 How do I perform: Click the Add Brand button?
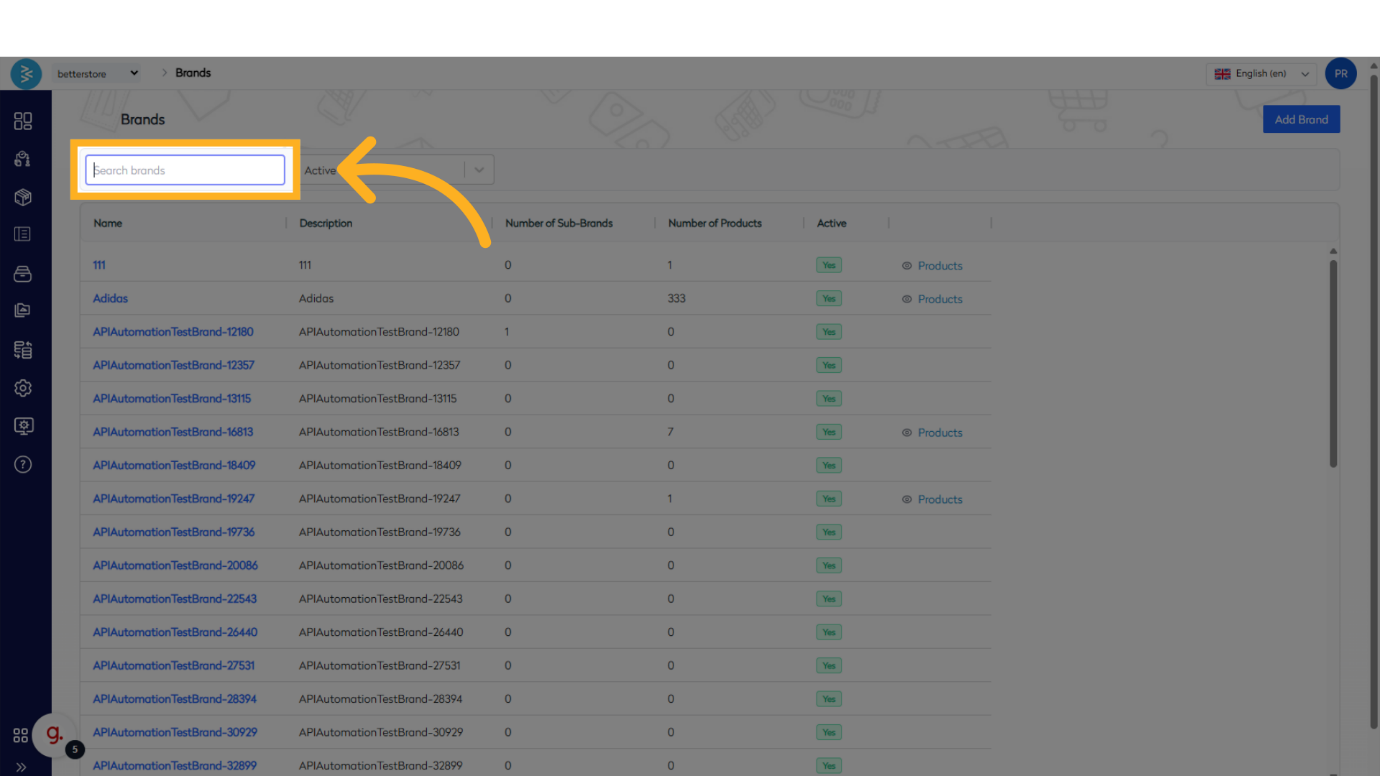point(1300,119)
